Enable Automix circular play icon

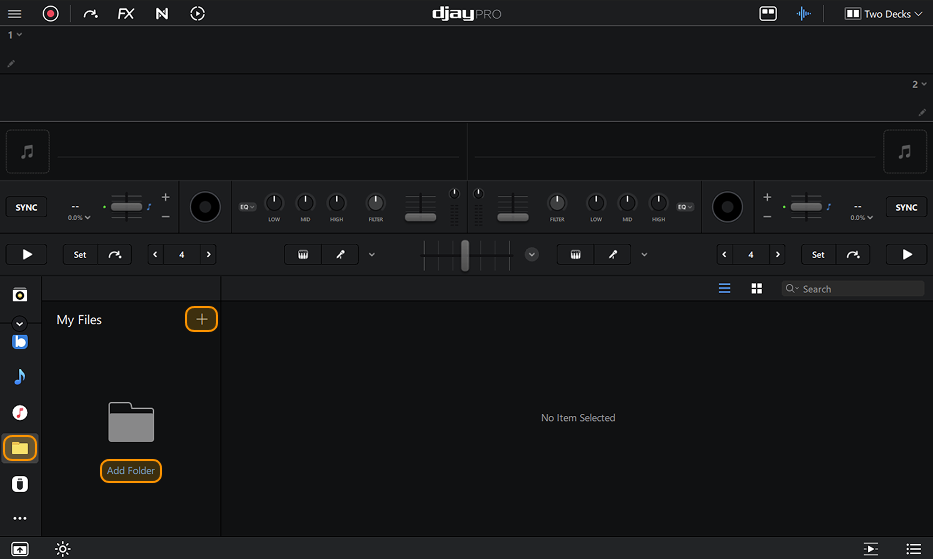click(198, 13)
